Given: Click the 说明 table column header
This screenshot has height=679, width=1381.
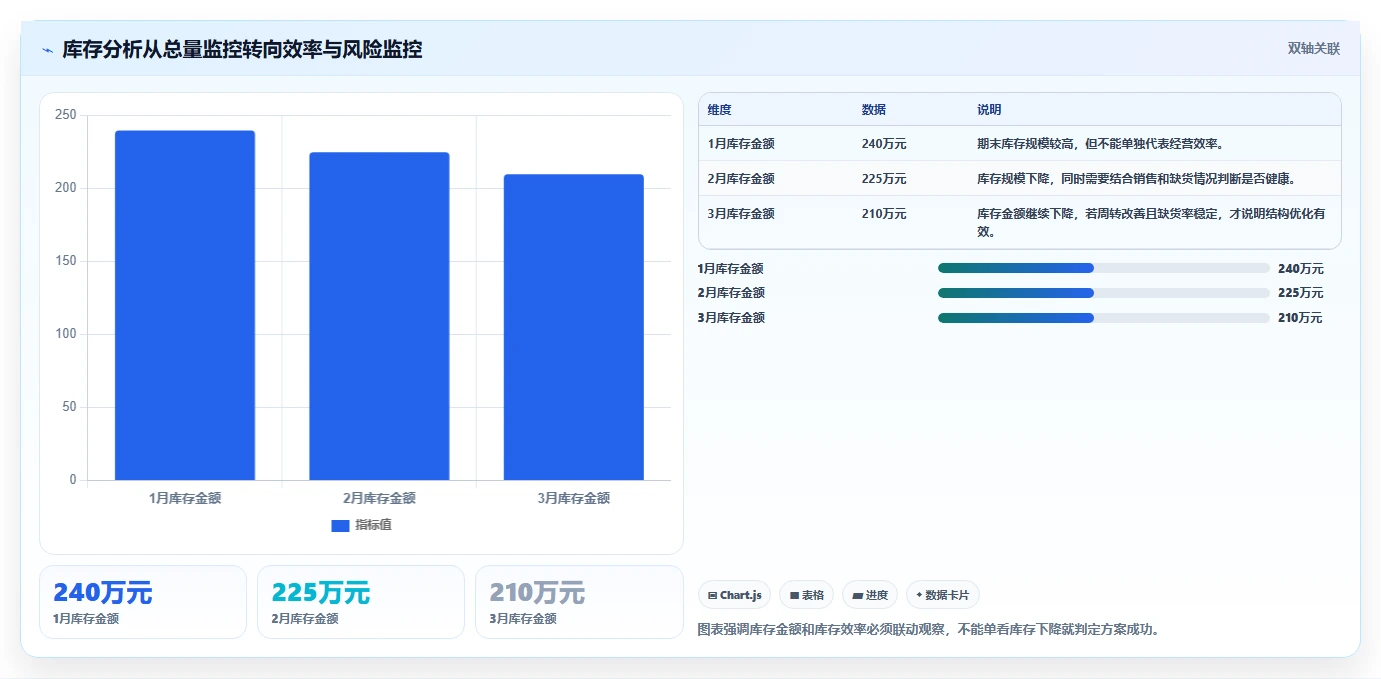Looking at the screenshot, I should [x=989, y=110].
